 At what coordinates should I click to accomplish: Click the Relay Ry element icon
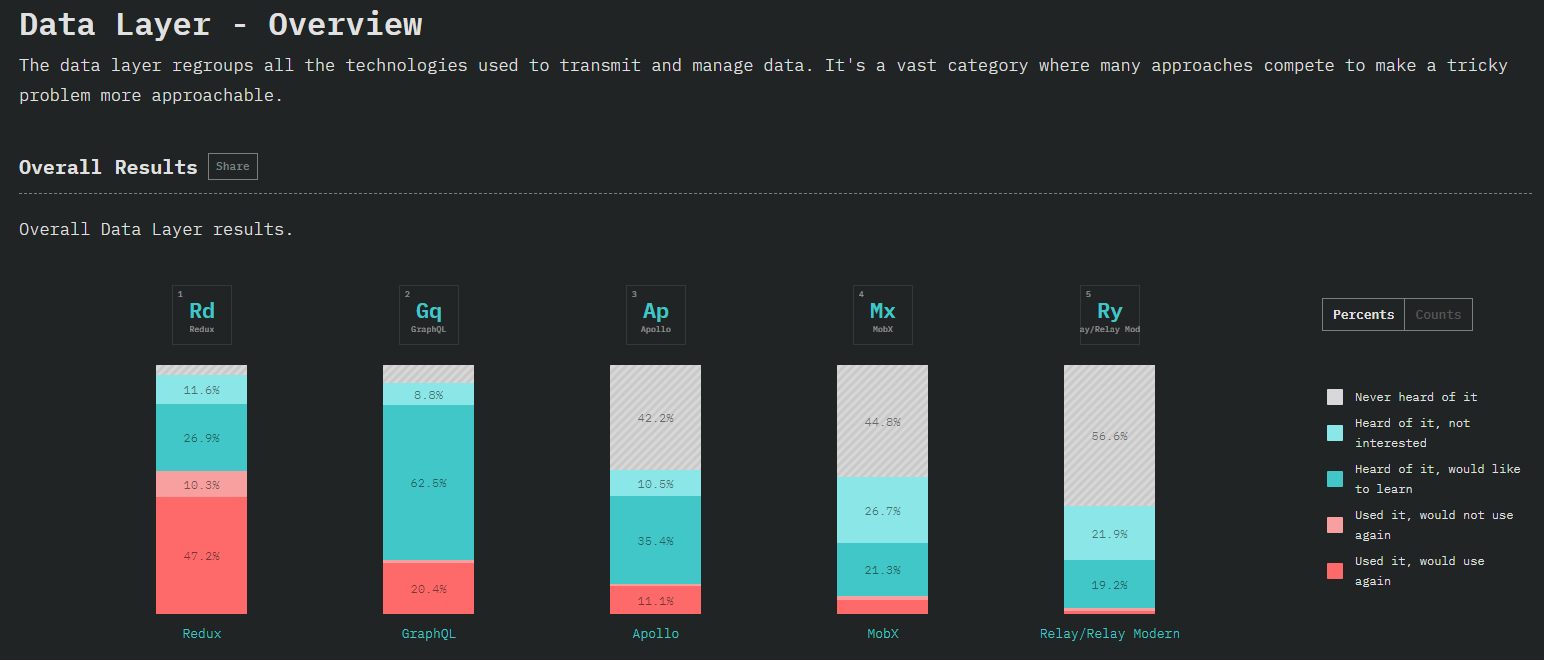tap(1110, 315)
